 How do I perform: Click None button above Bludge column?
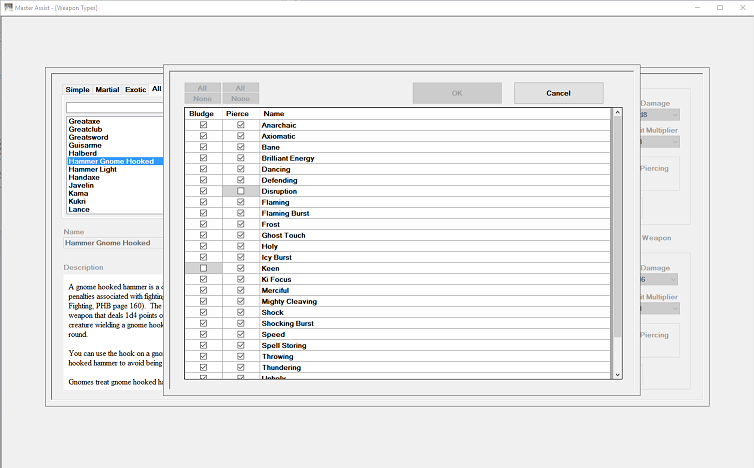click(202, 98)
